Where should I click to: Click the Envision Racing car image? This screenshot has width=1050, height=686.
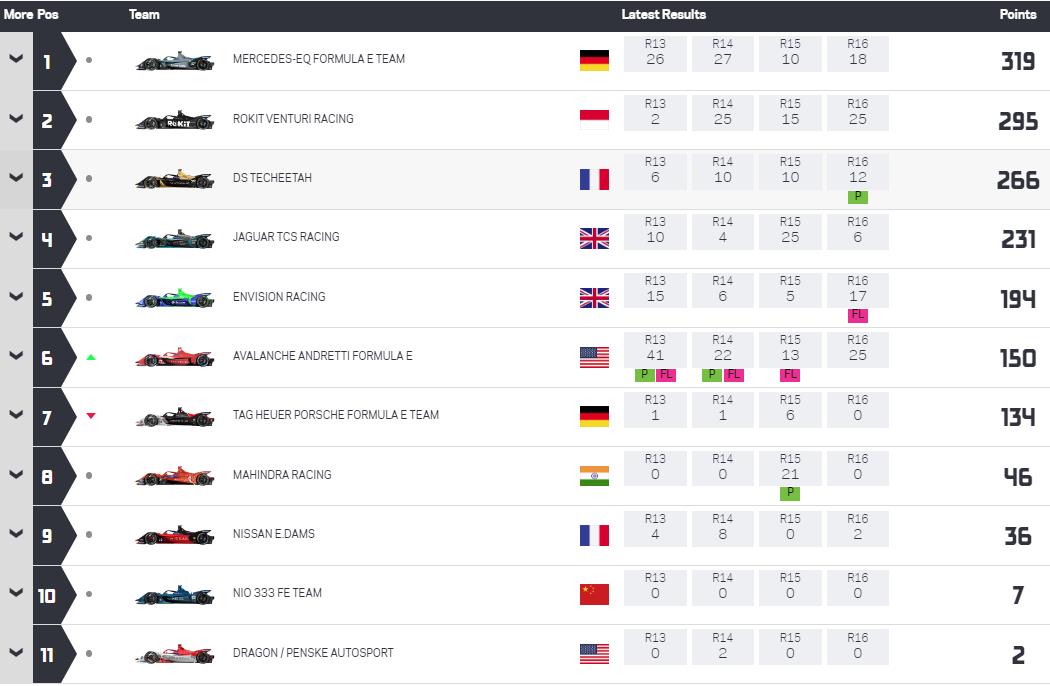(x=175, y=298)
